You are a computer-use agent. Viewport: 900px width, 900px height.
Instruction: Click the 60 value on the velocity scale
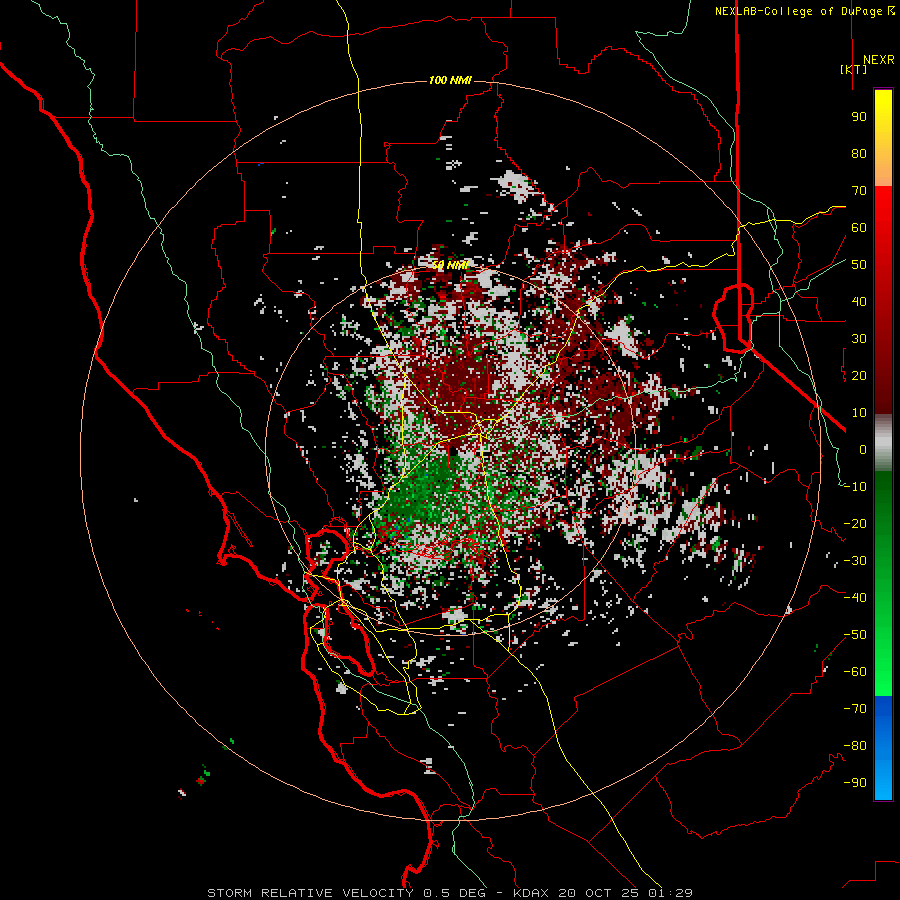click(859, 228)
